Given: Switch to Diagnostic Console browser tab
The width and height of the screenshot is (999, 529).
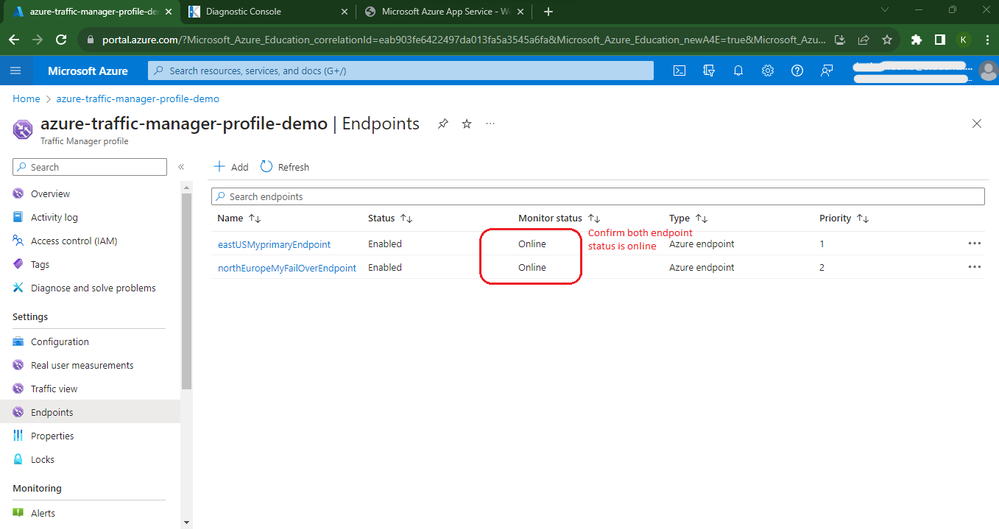Looking at the screenshot, I should point(266,11).
